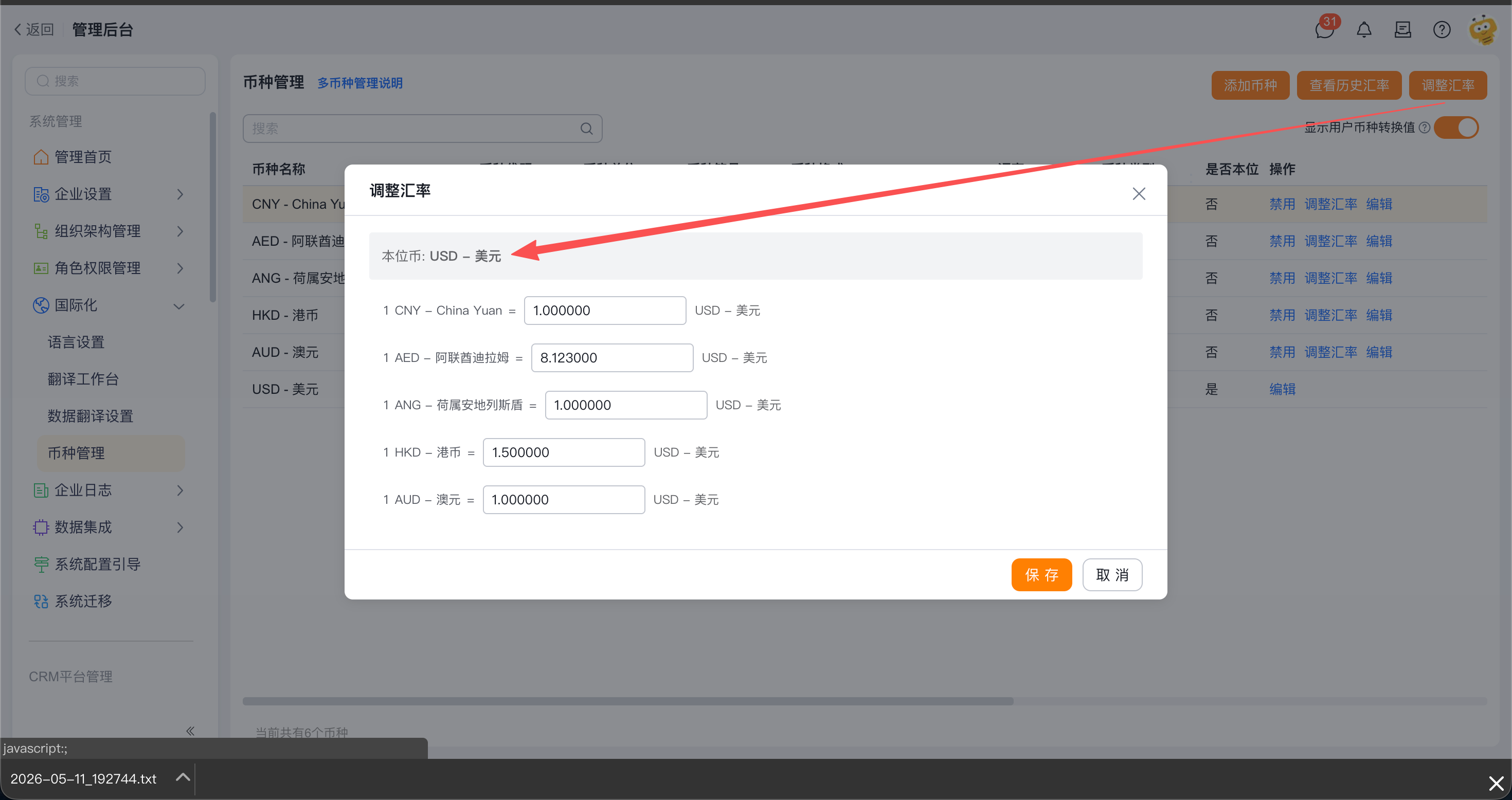Click the 组织架构管理 sidebar icon

(x=41, y=231)
